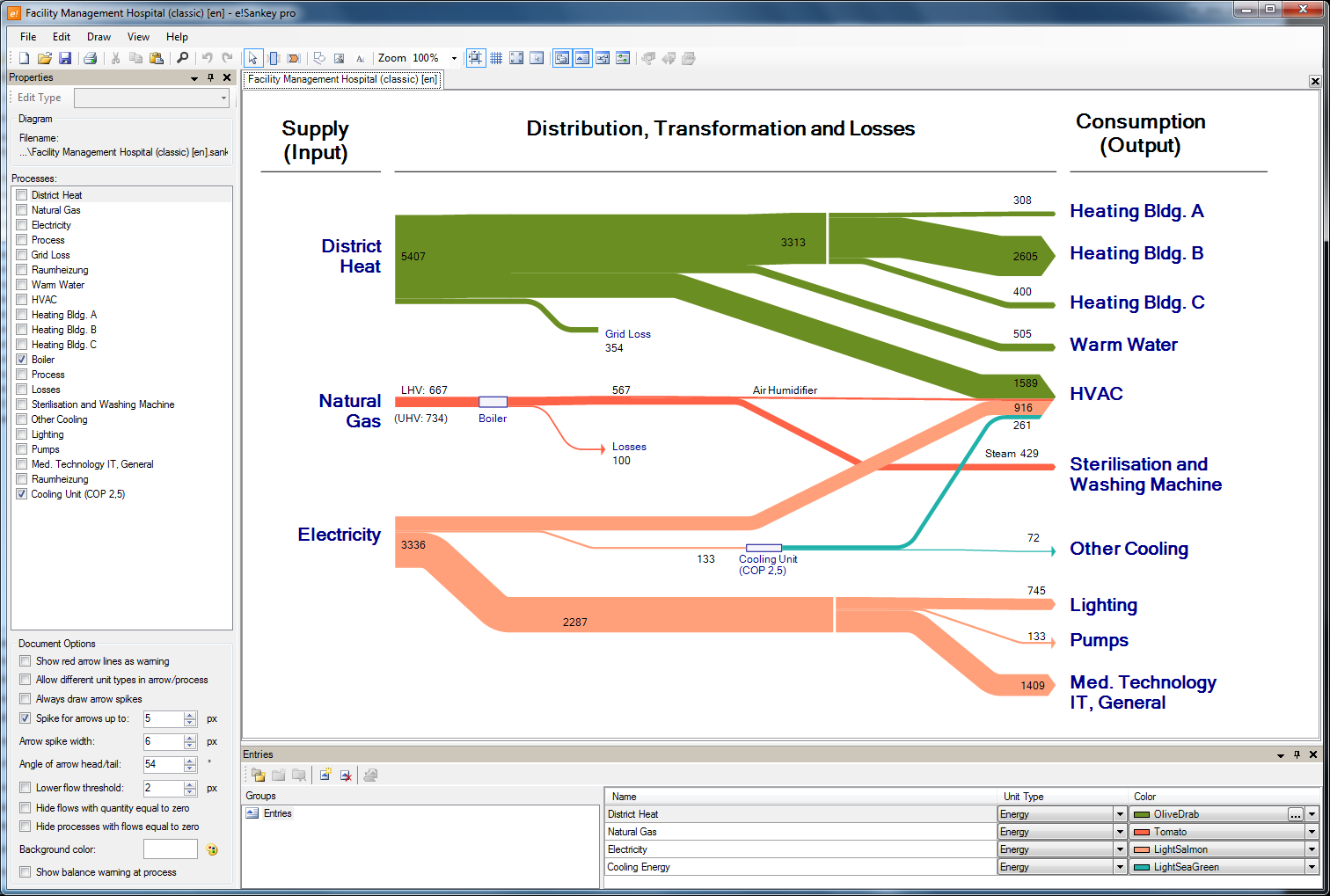Select the Facility Management Hospital document tab

(342, 79)
